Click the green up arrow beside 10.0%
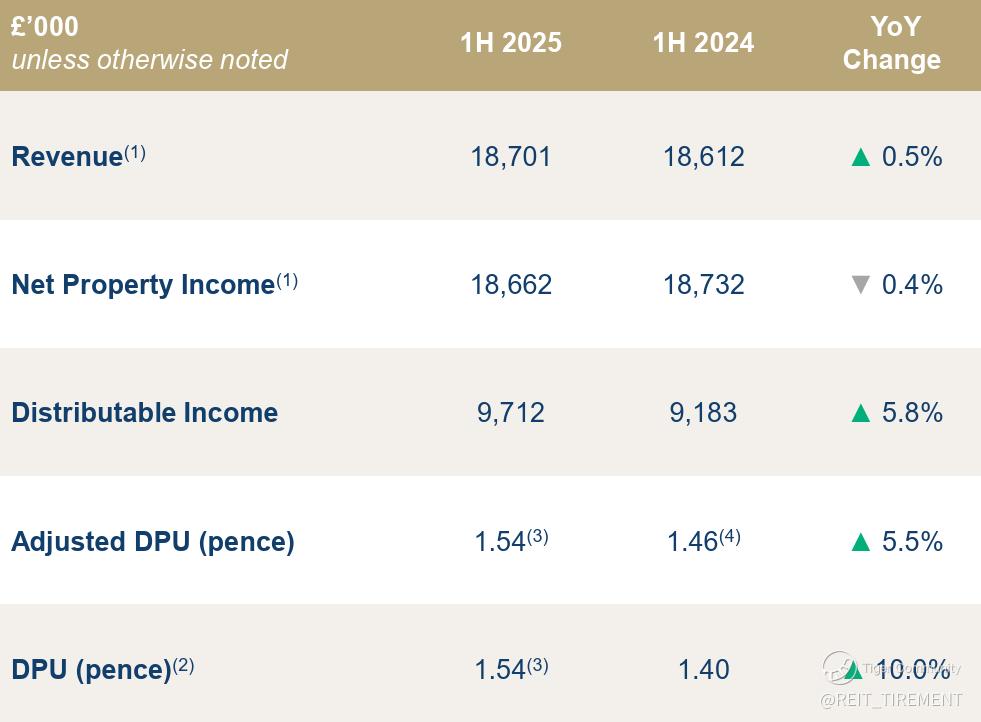The image size is (981, 722). [x=853, y=670]
